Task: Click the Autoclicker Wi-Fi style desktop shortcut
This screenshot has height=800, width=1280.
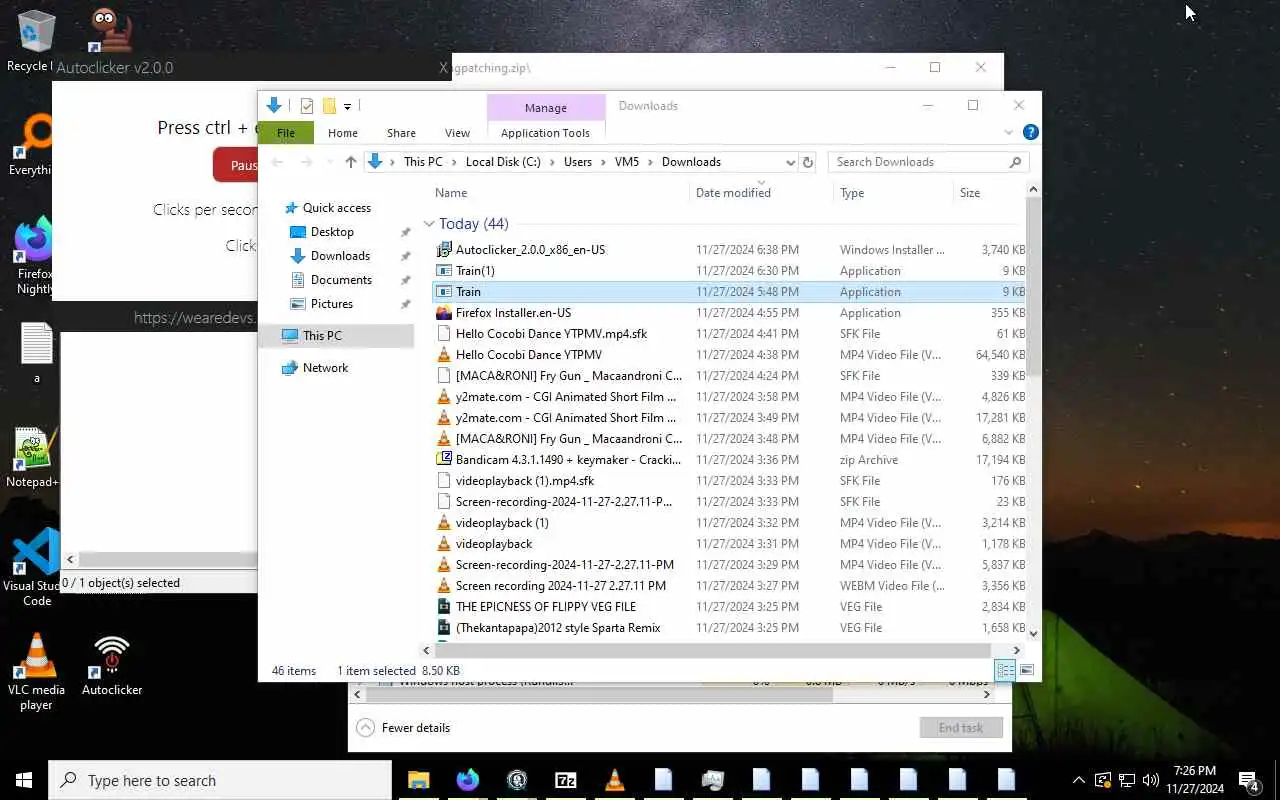Action: (112, 665)
